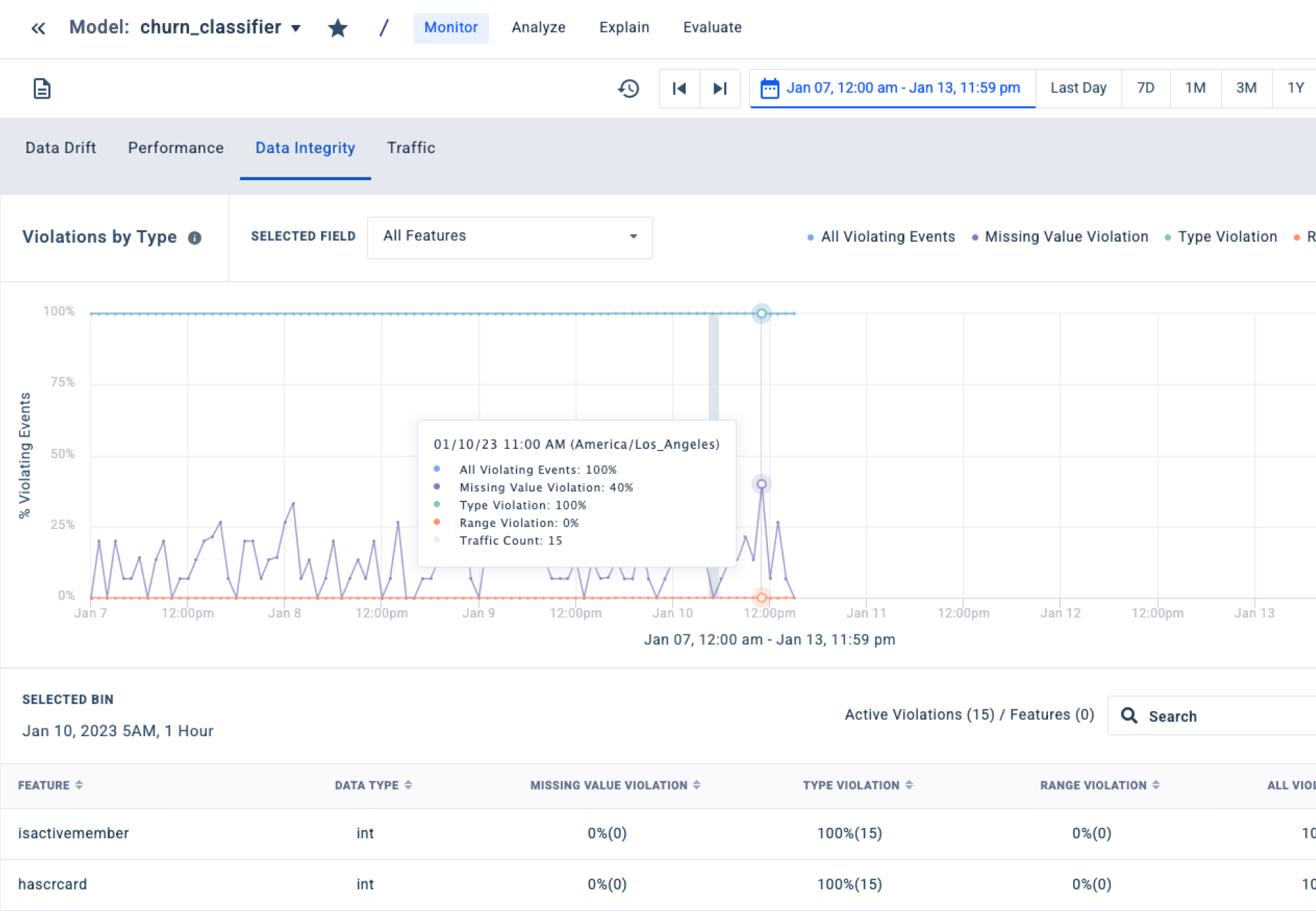1316x911 pixels.
Task: Select the Data Drift tab
Action: point(60,148)
